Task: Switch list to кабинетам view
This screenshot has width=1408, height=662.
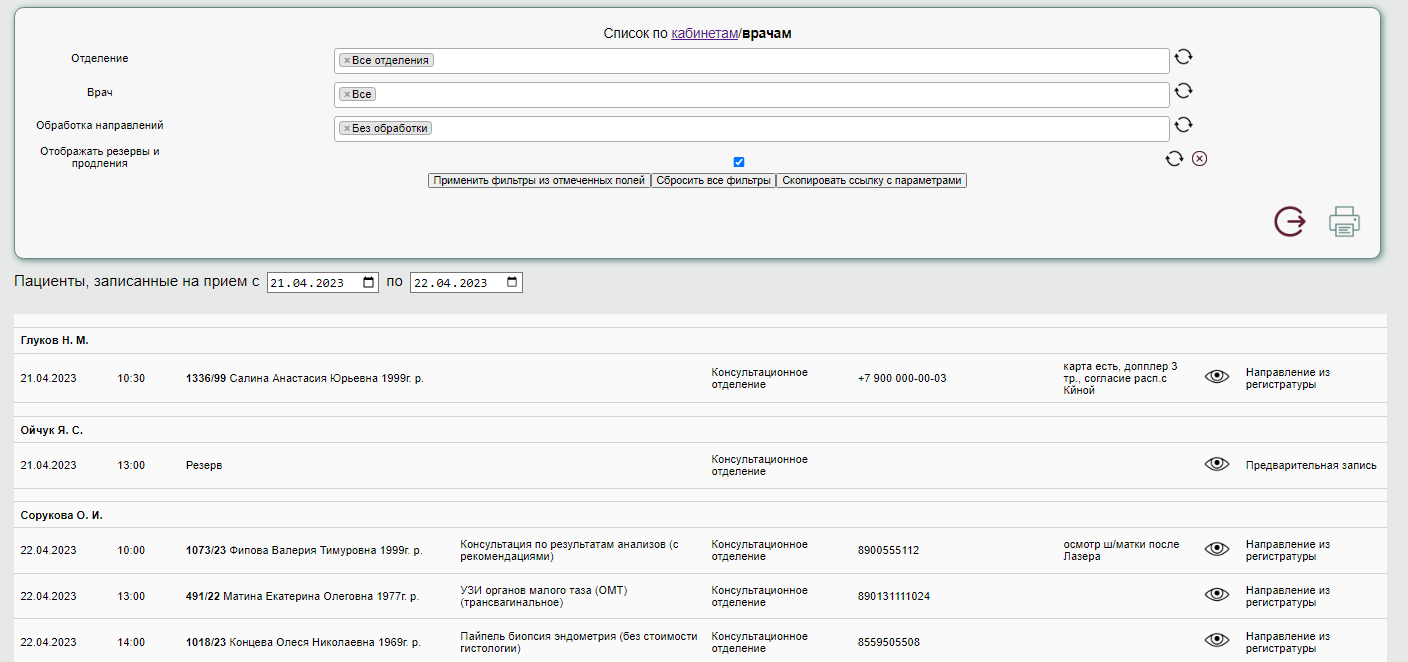Action: click(x=703, y=33)
